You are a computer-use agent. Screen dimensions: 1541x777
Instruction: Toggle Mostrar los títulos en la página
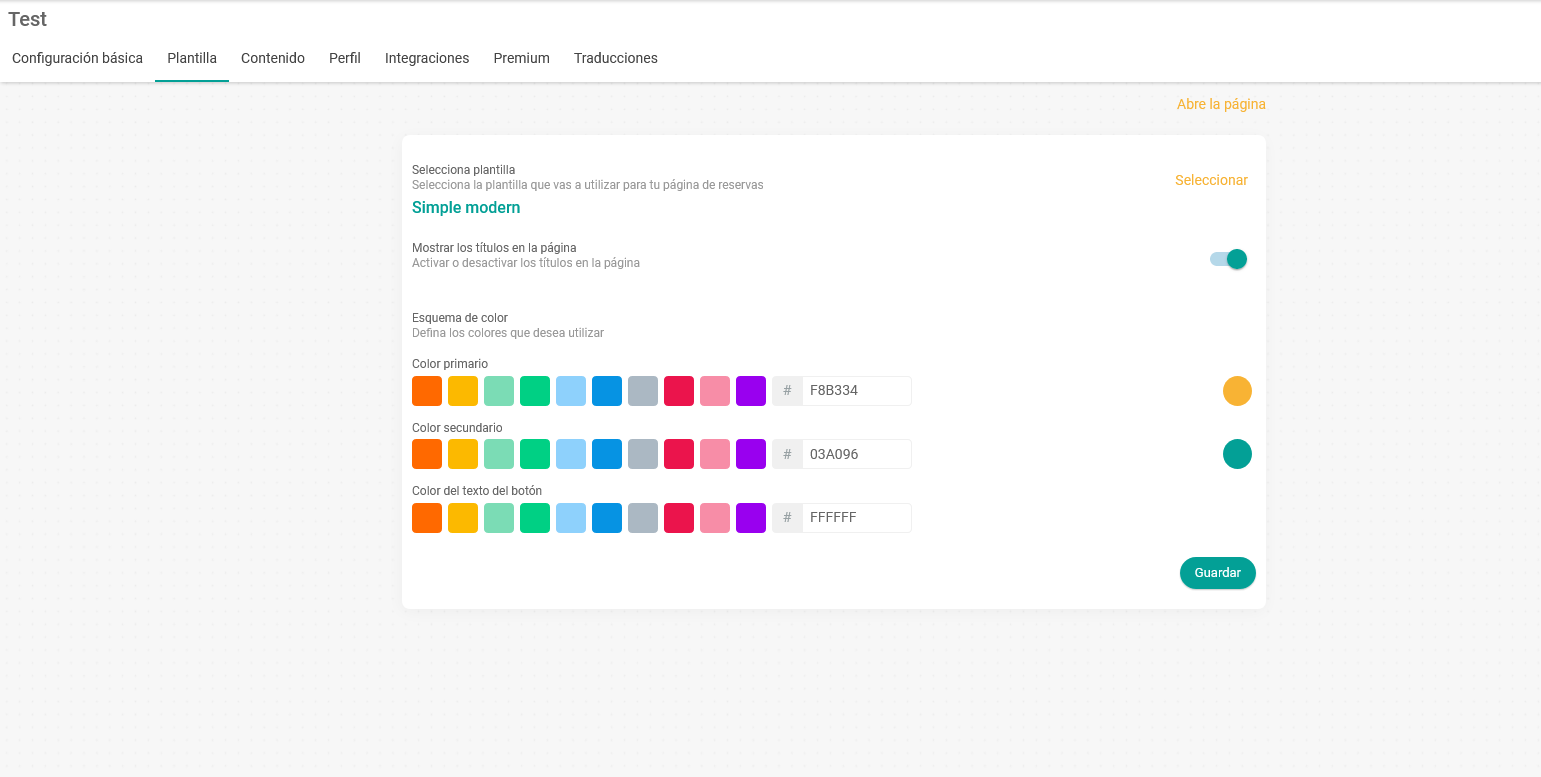pos(1228,259)
